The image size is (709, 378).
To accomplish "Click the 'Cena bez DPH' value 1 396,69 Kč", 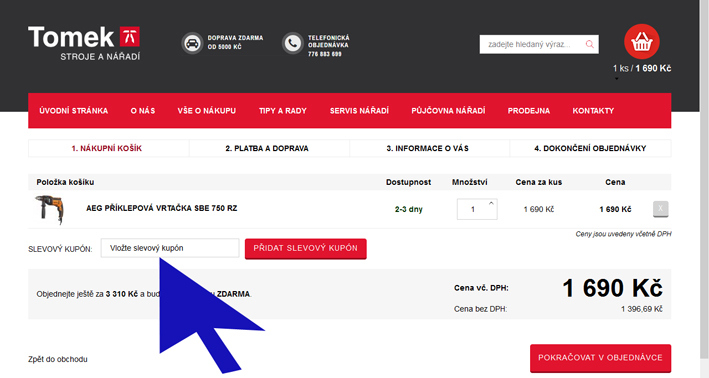I will tap(642, 309).
